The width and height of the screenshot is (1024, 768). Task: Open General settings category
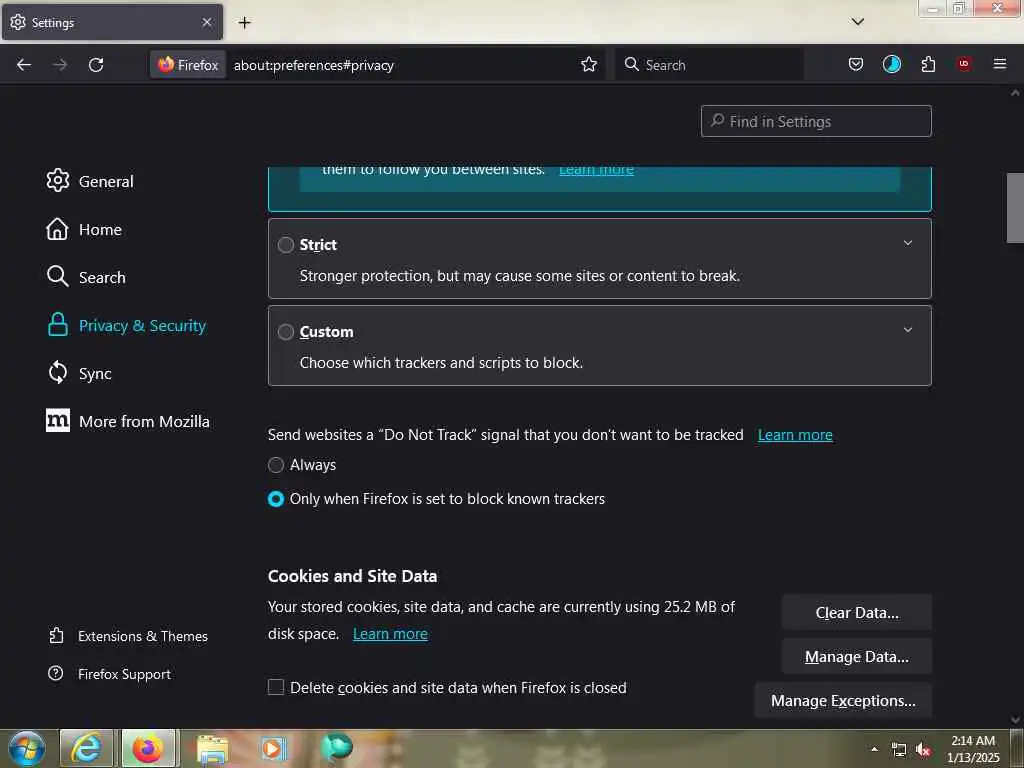pos(90,181)
